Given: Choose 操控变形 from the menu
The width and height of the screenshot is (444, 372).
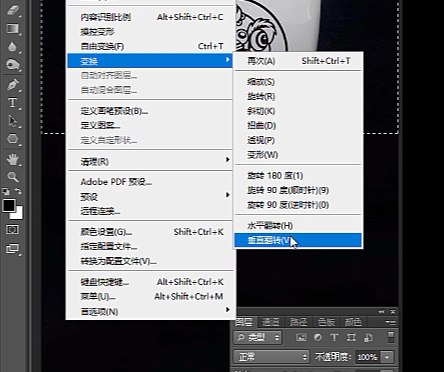Looking at the screenshot, I should click(x=151, y=32).
